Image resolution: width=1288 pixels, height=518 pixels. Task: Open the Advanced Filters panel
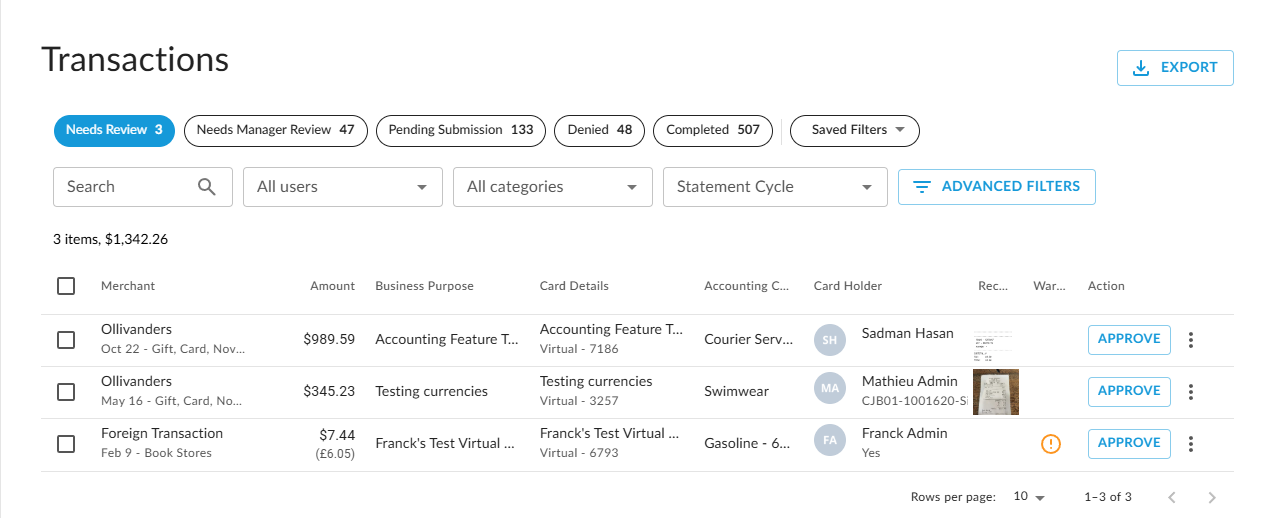pos(996,187)
